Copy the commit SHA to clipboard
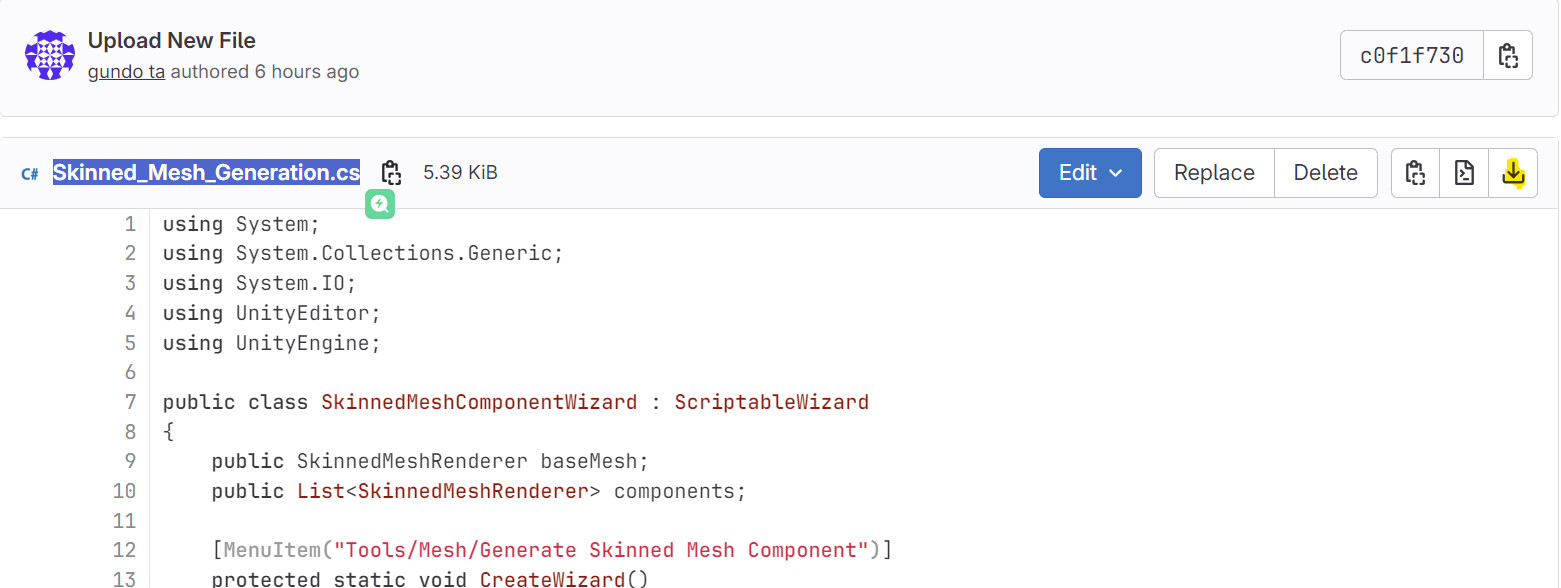1561x588 pixels. pyautogui.click(x=1508, y=56)
